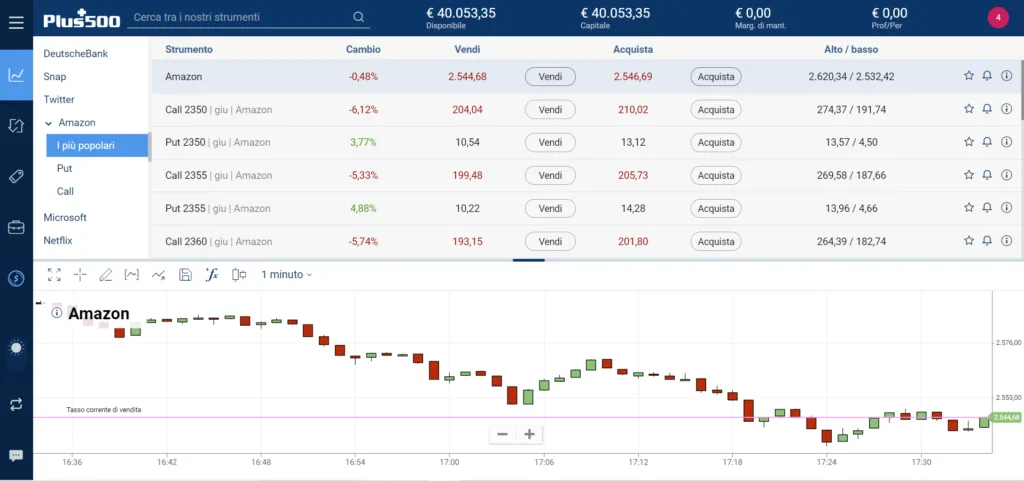This screenshot has height=481, width=1024.
Task: Open the briefcase closed positions icon
Action: coord(16,227)
